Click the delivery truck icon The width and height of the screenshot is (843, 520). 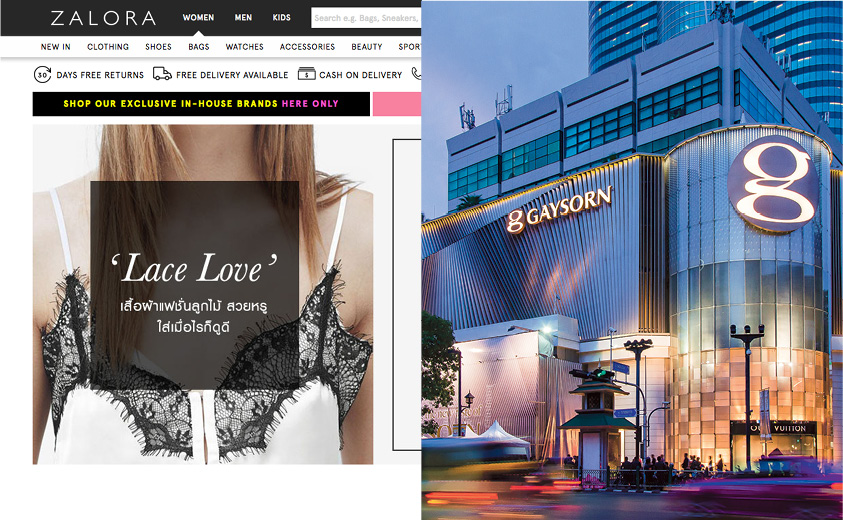click(162, 74)
